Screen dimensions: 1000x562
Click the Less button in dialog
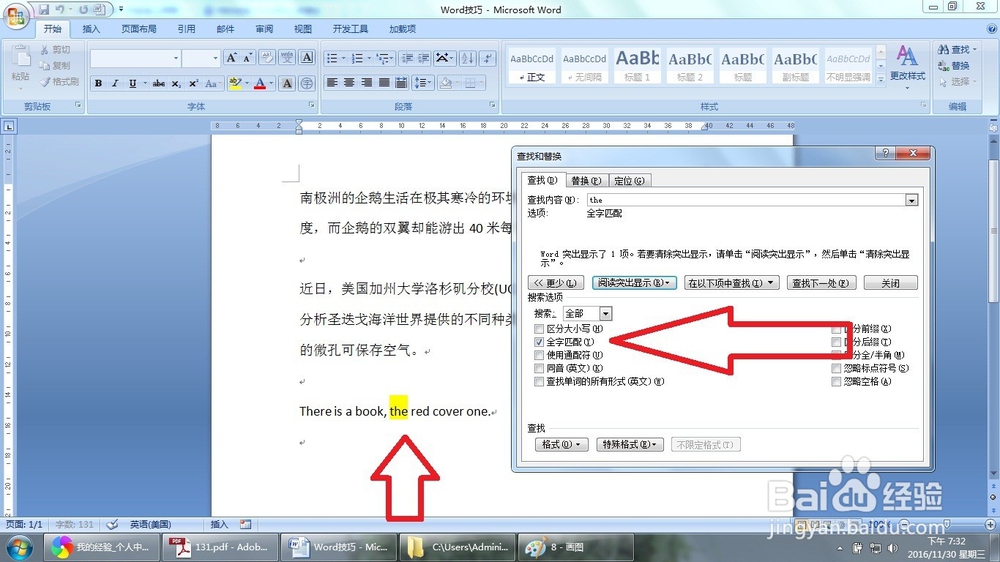[555, 283]
